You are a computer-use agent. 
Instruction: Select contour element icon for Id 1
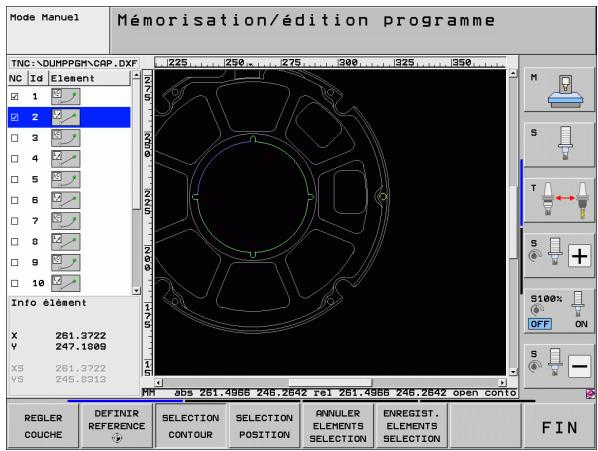pyautogui.click(x=66, y=96)
